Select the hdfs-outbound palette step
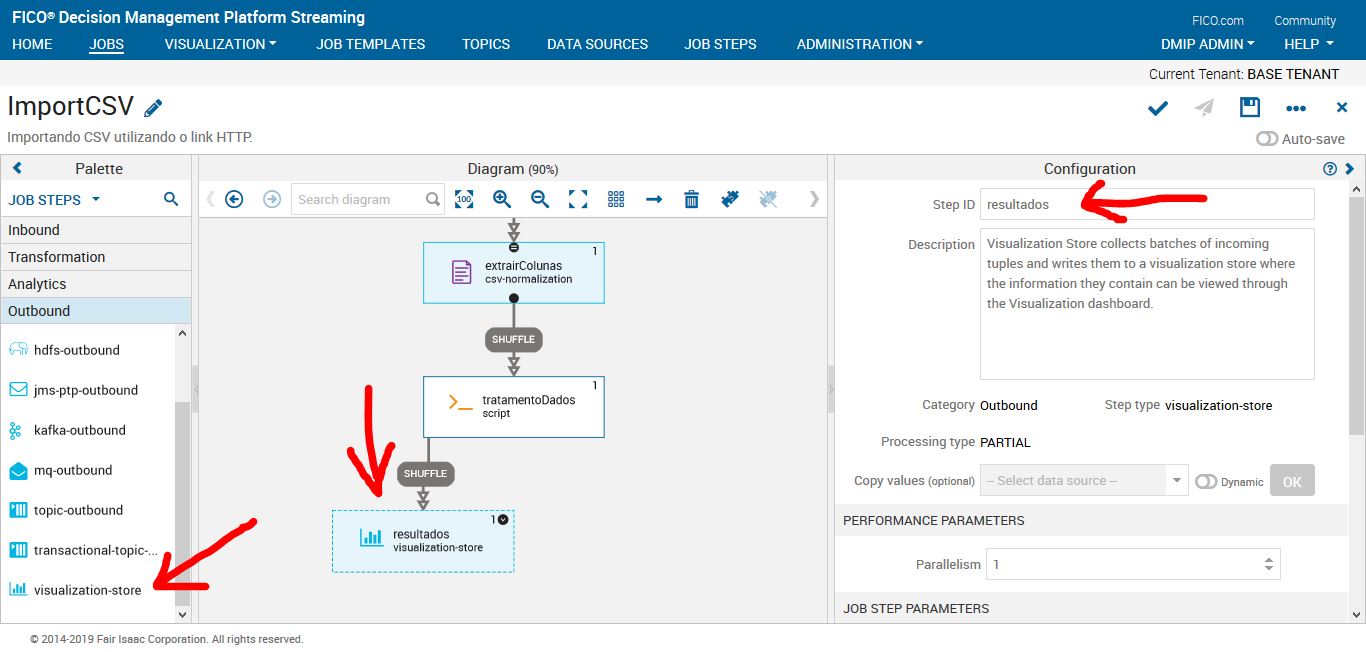1366x652 pixels. 78,350
